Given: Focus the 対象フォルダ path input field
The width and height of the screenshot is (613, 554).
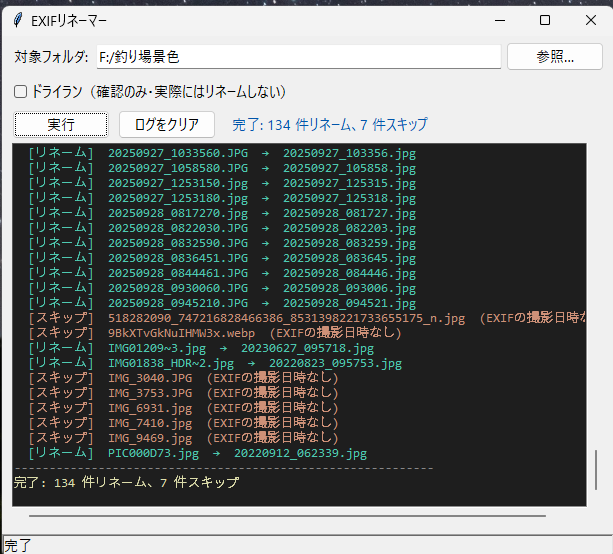Looking at the screenshot, I should (299, 57).
